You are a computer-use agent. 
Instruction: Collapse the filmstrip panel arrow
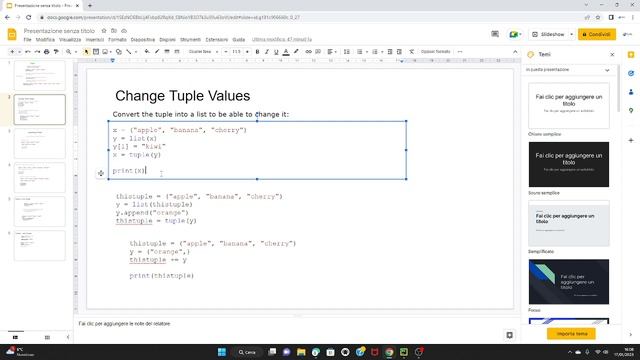point(68,337)
